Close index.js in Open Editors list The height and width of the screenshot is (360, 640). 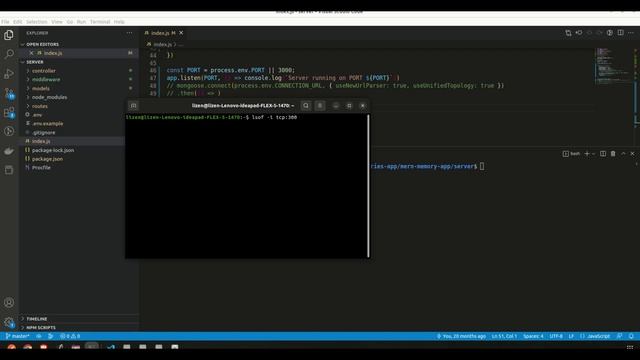pos(31,53)
